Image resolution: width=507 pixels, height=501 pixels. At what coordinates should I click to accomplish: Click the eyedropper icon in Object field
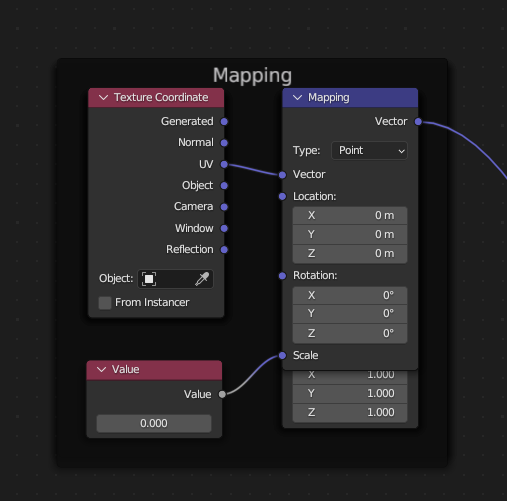202,279
